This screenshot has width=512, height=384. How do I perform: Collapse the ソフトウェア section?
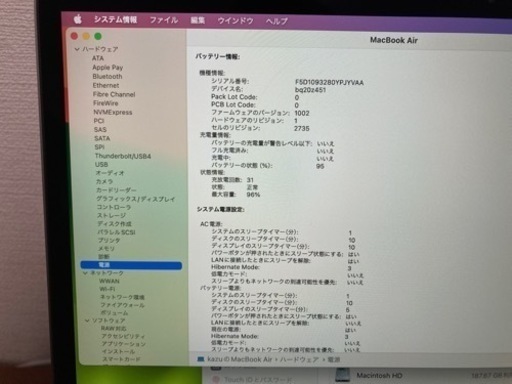87,320
